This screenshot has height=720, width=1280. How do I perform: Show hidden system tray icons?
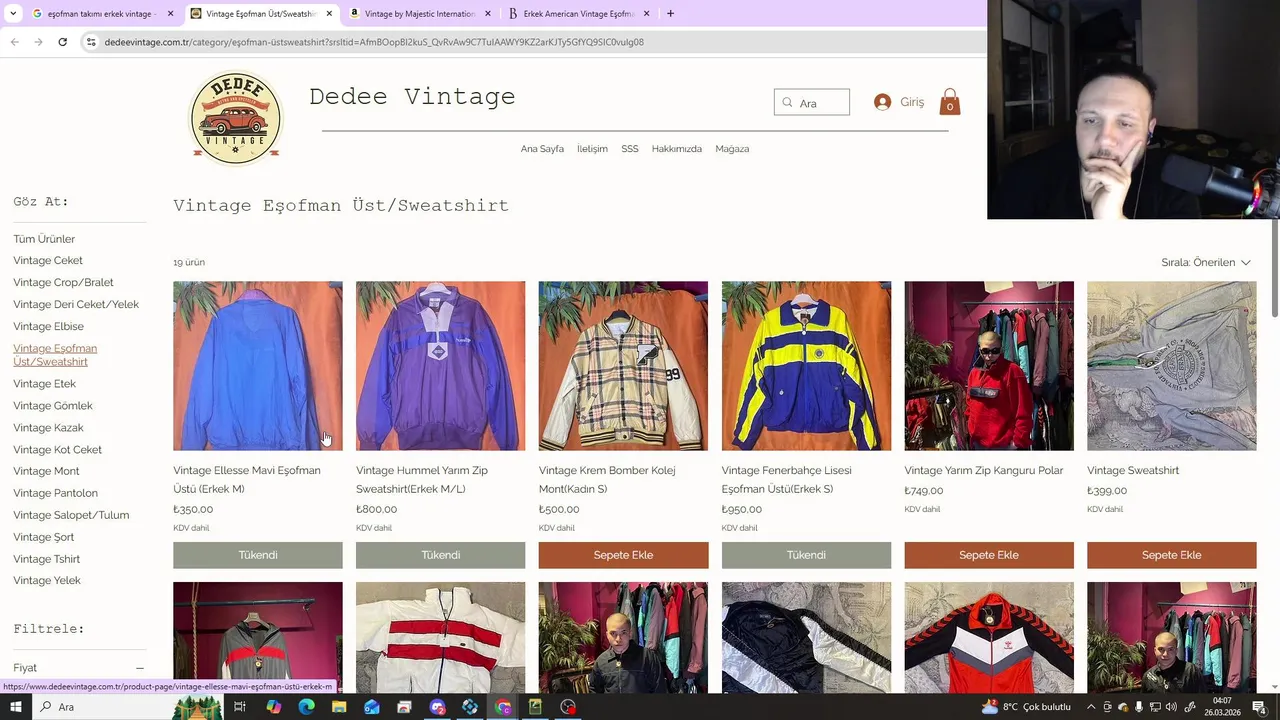[1091, 707]
